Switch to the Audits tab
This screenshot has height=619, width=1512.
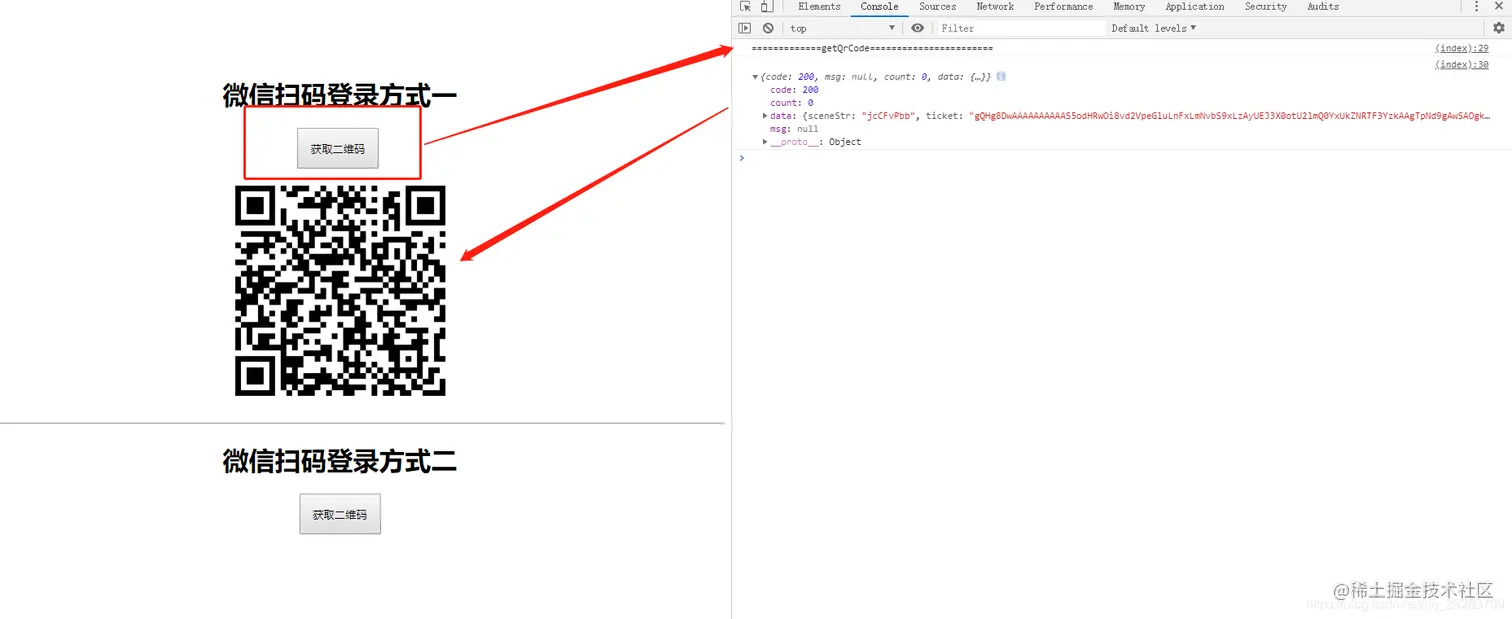point(1322,7)
